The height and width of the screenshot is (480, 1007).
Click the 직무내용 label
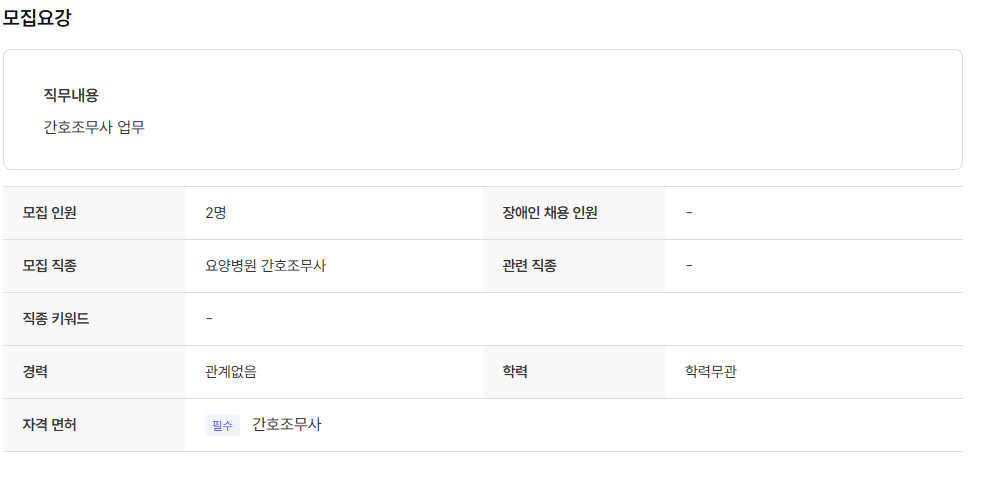tap(71, 95)
